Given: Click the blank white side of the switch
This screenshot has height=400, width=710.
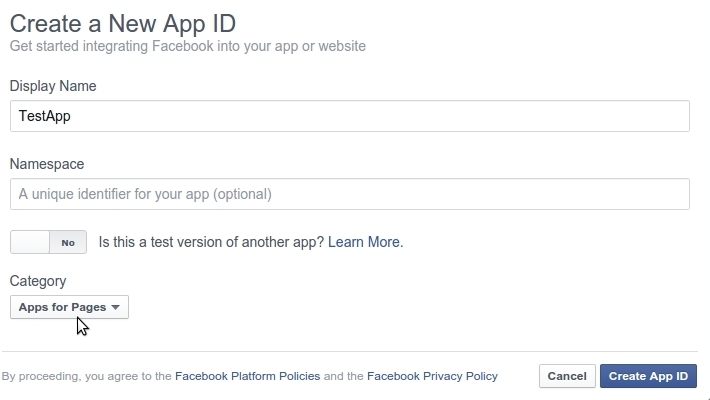Looking at the screenshot, I should pyautogui.click(x=30, y=242).
